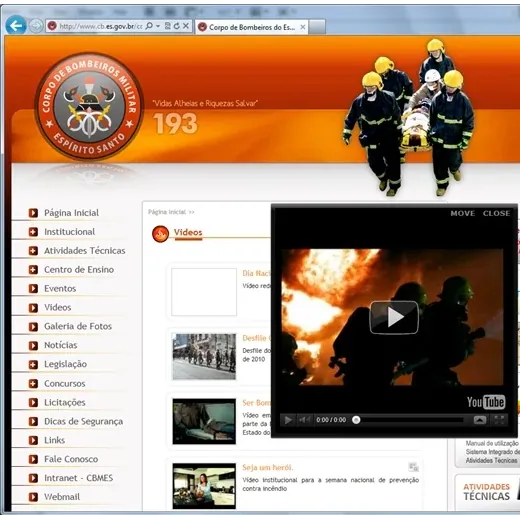Toggle fullscreen on the video player

click(499, 420)
